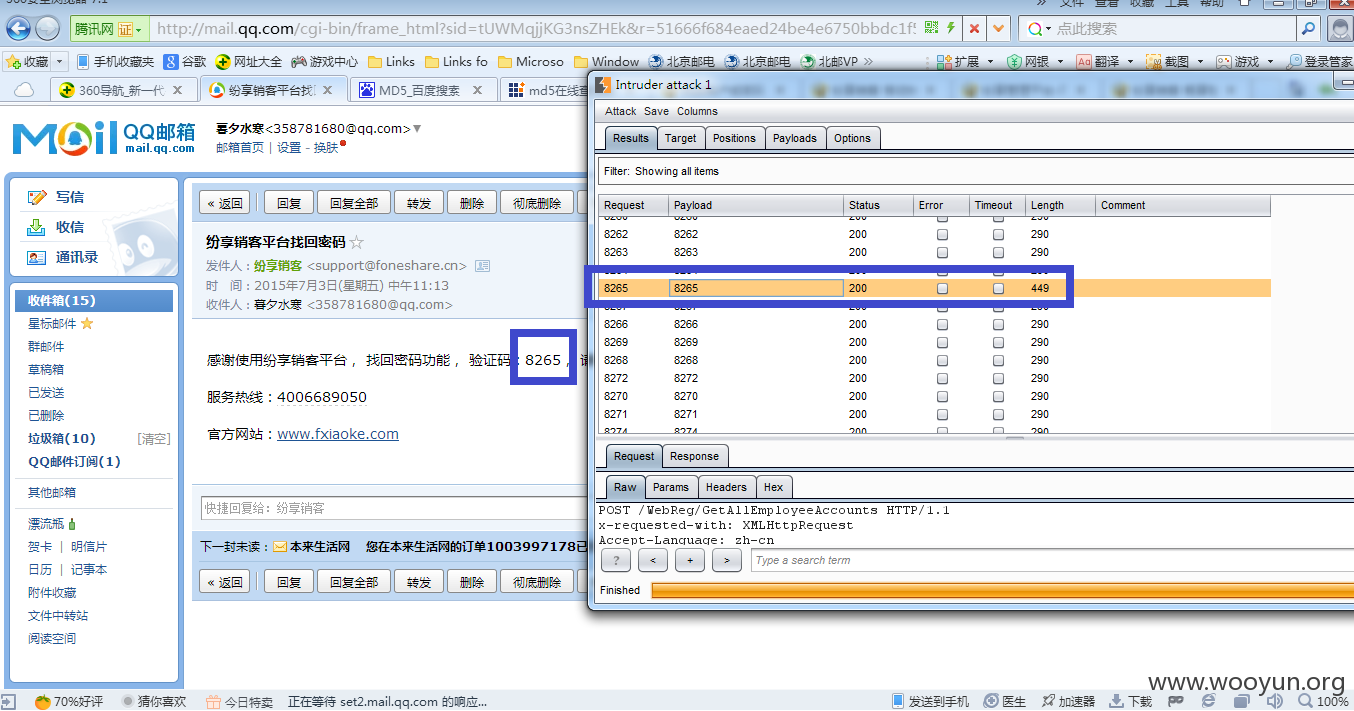Open the 收件箱(15) inbox folder
1354x711 pixels.
click(x=95, y=300)
